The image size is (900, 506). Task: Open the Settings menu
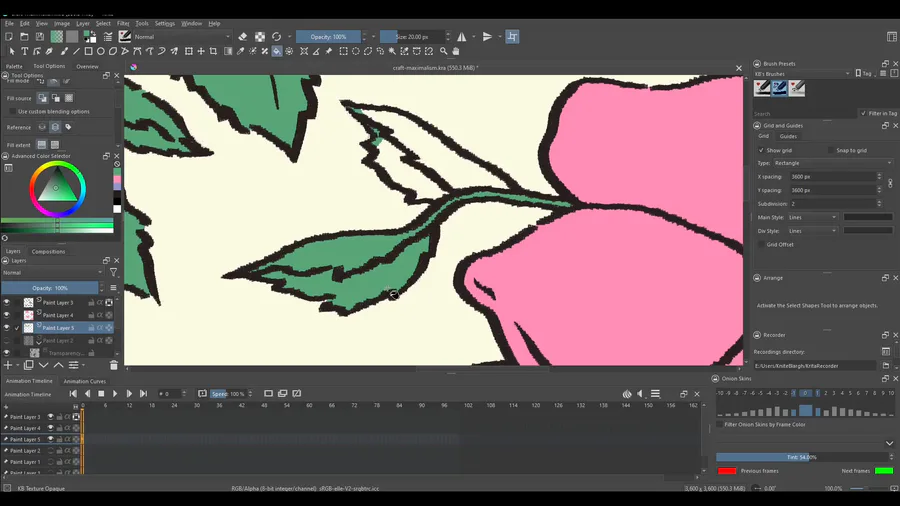click(165, 24)
